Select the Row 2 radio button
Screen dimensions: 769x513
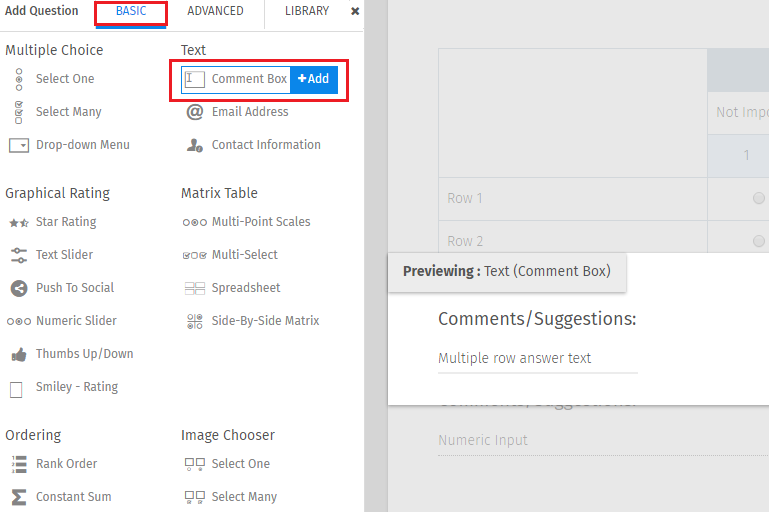coord(759,241)
